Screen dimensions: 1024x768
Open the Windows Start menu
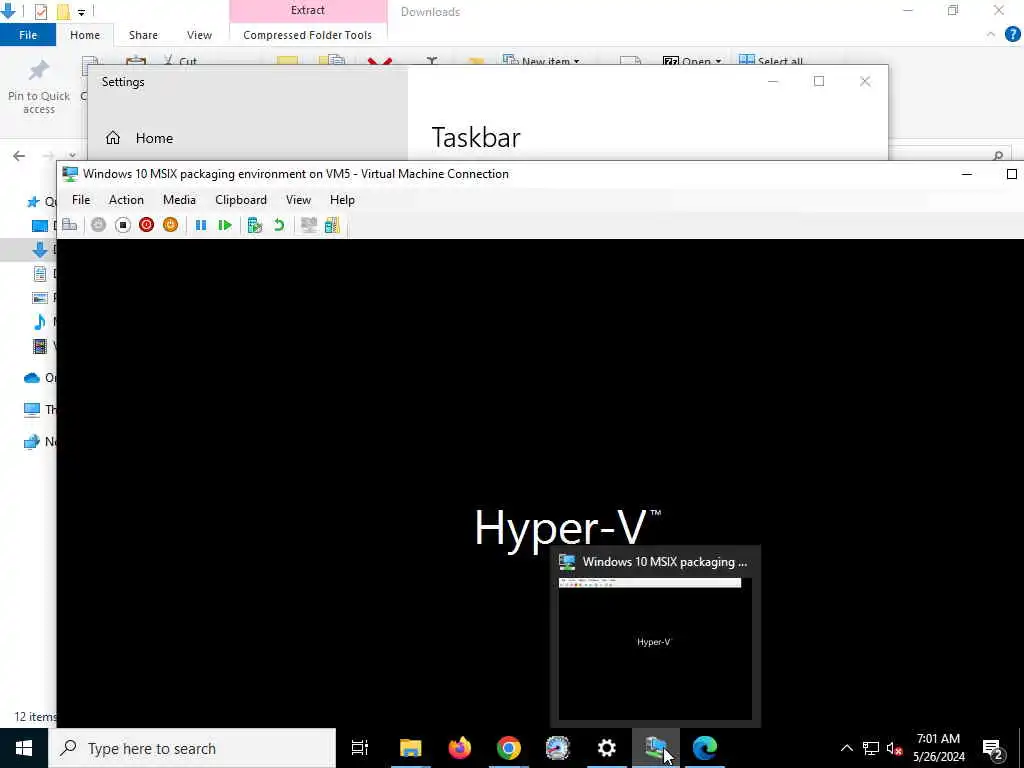(x=24, y=748)
